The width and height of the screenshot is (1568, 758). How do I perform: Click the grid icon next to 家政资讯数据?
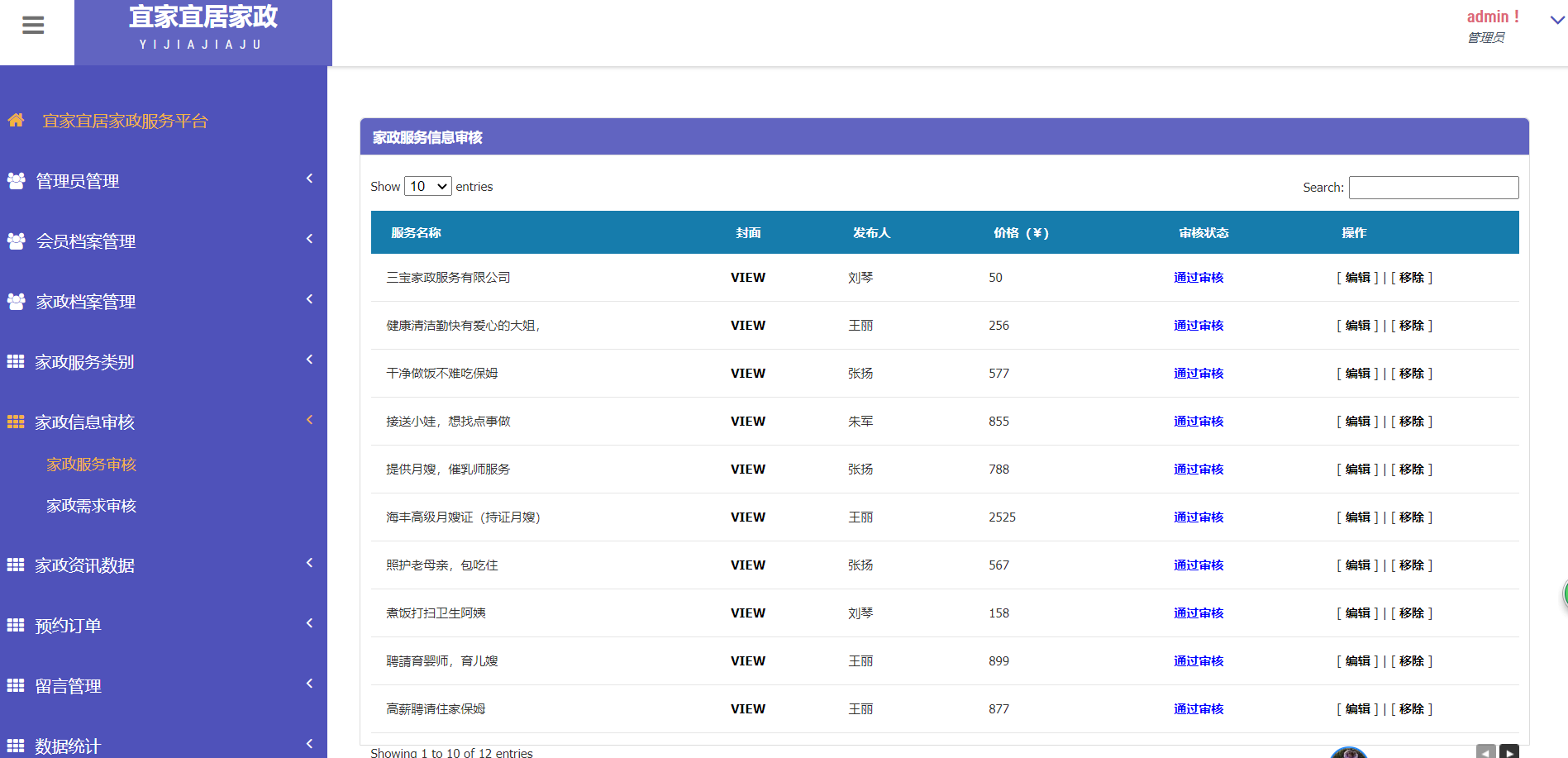coord(16,565)
